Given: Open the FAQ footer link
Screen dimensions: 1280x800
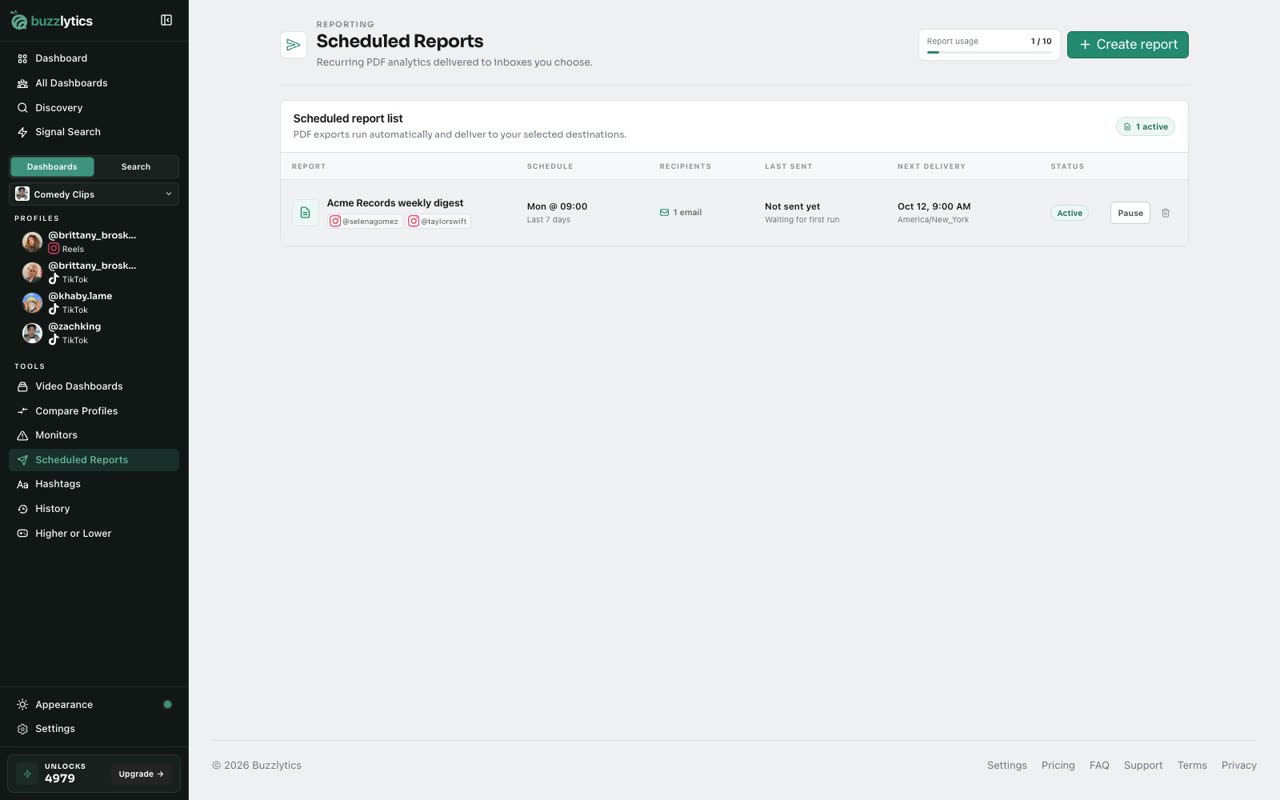Looking at the screenshot, I should coord(1099,766).
